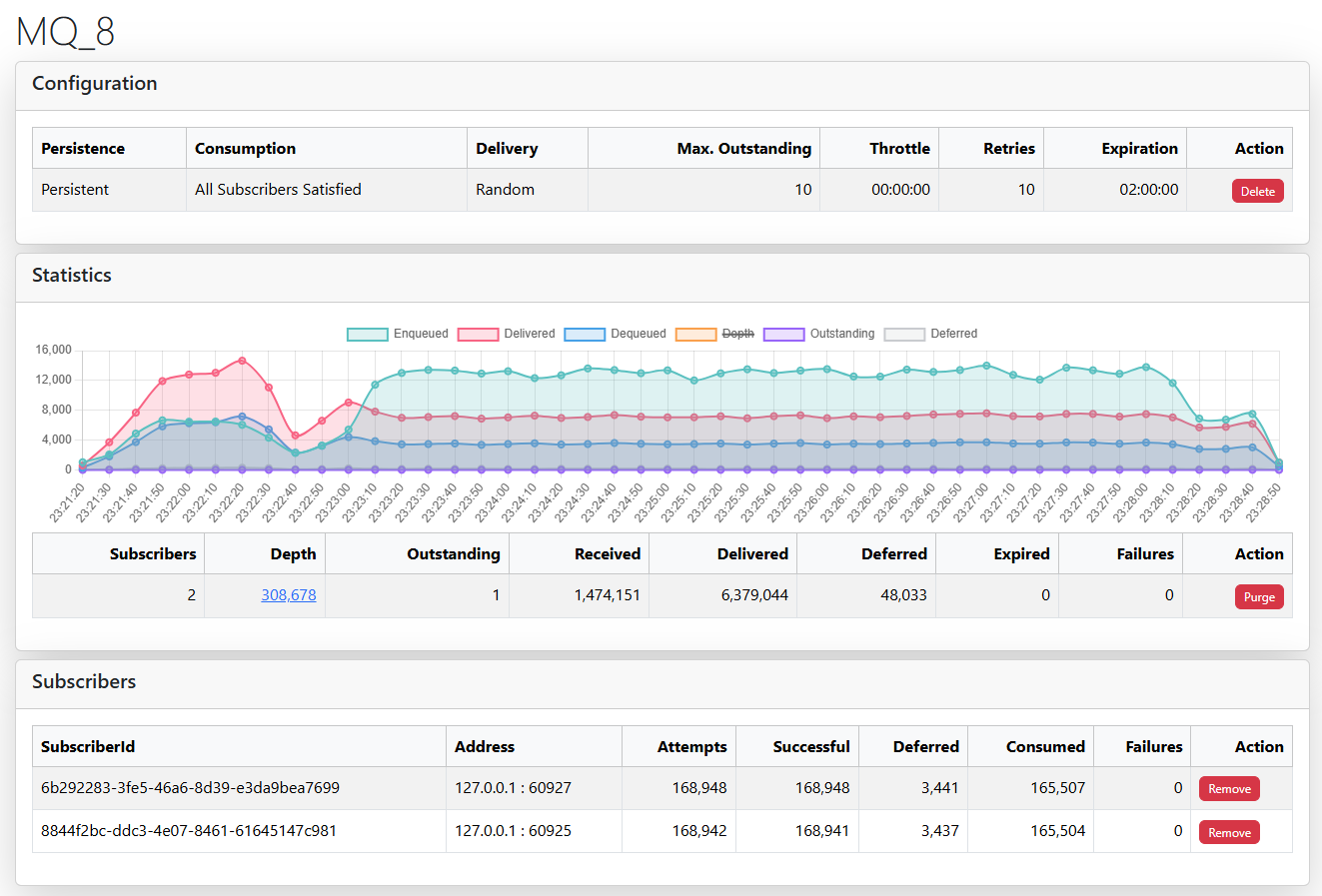Toggle the Delivered series in chart legend
Viewport: 1322px width, 896px height.
(x=507, y=334)
